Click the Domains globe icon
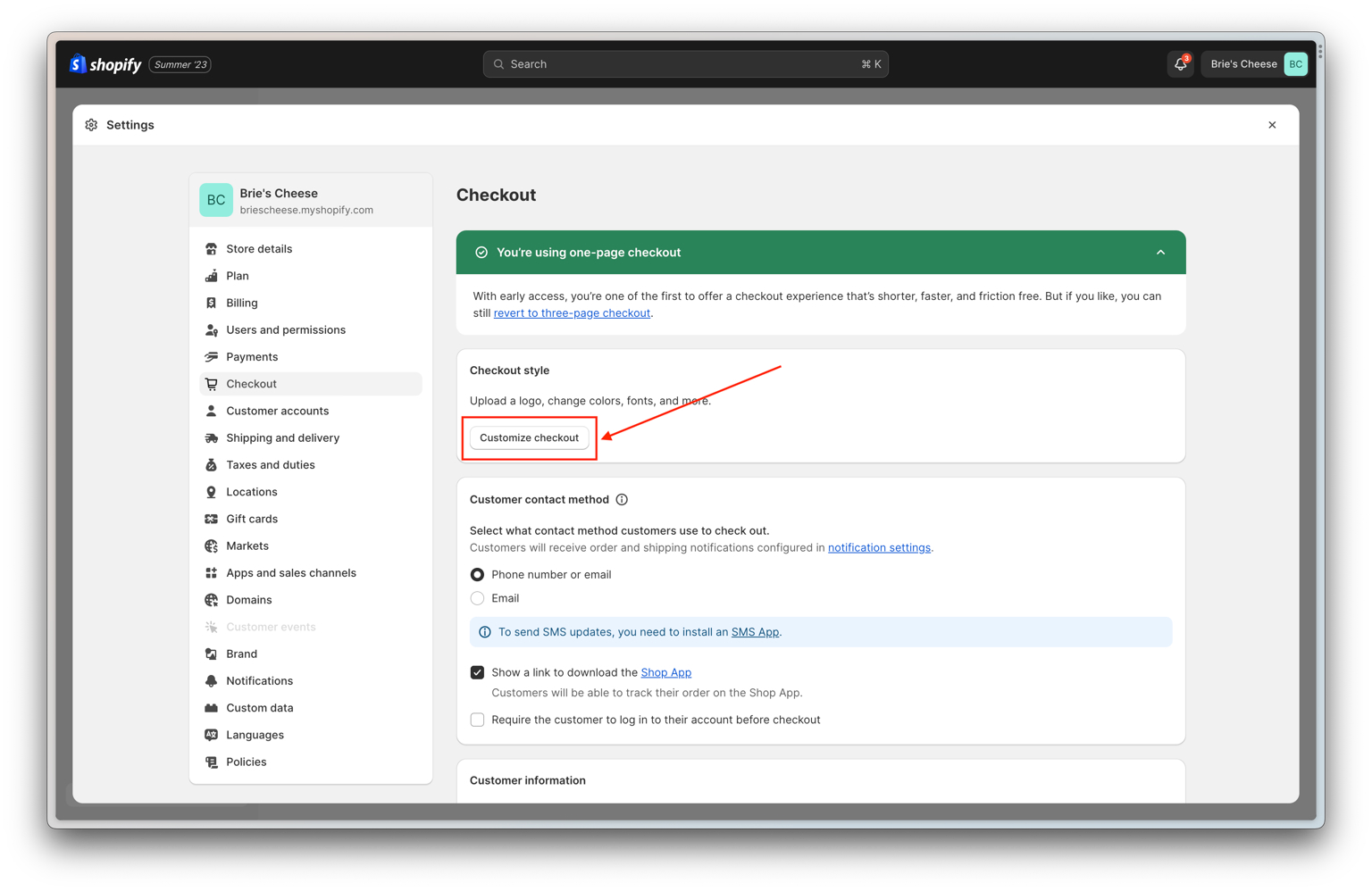 pyautogui.click(x=212, y=600)
